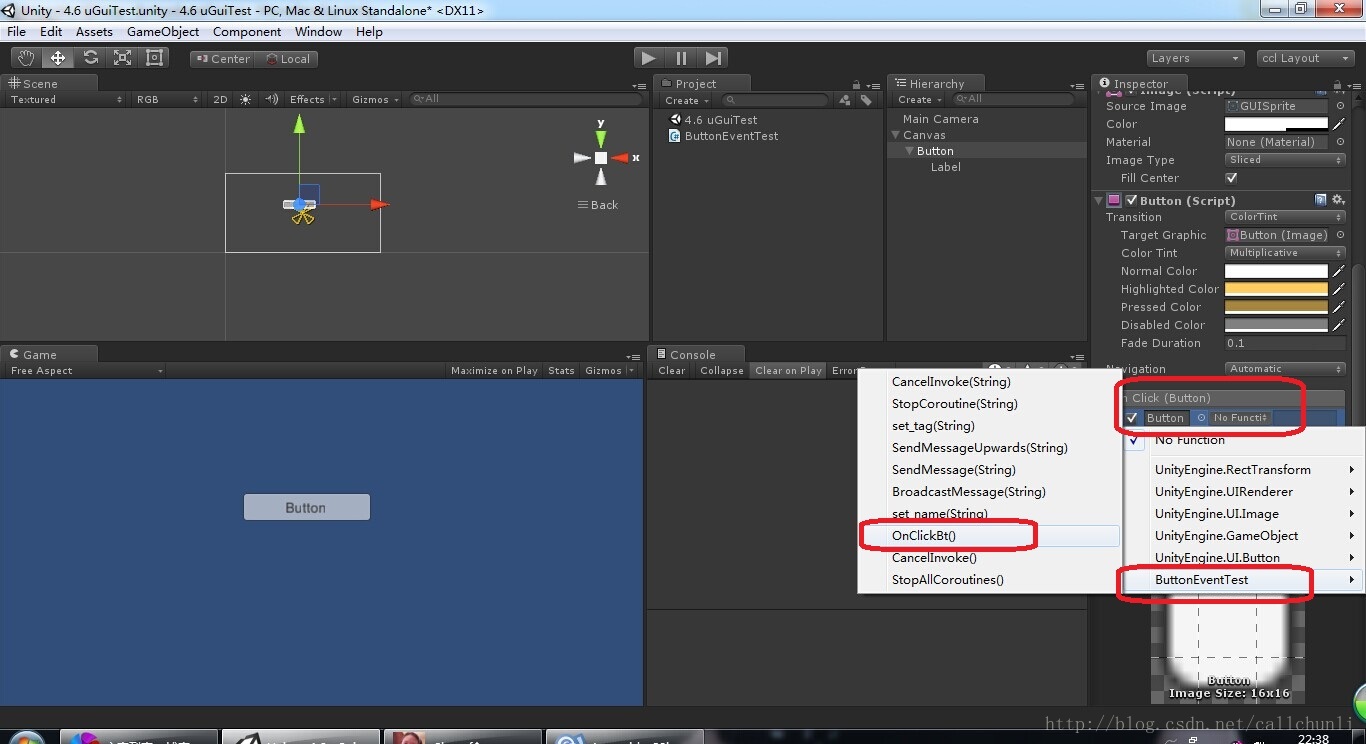
Task: Open the Button (Script) component help icon
Action: (1321, 200)
